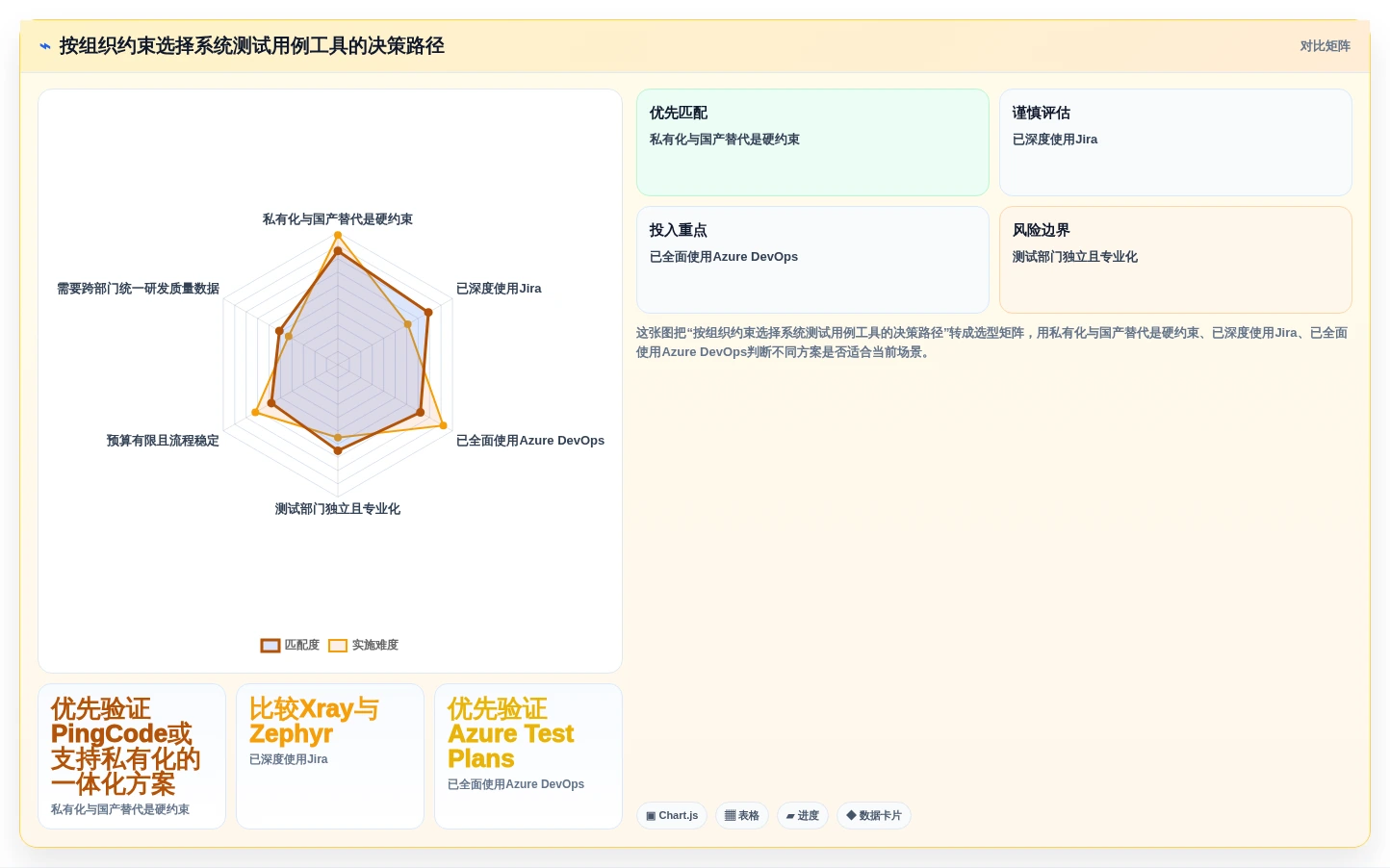Click the 数据卡片 tag chip

874,816
